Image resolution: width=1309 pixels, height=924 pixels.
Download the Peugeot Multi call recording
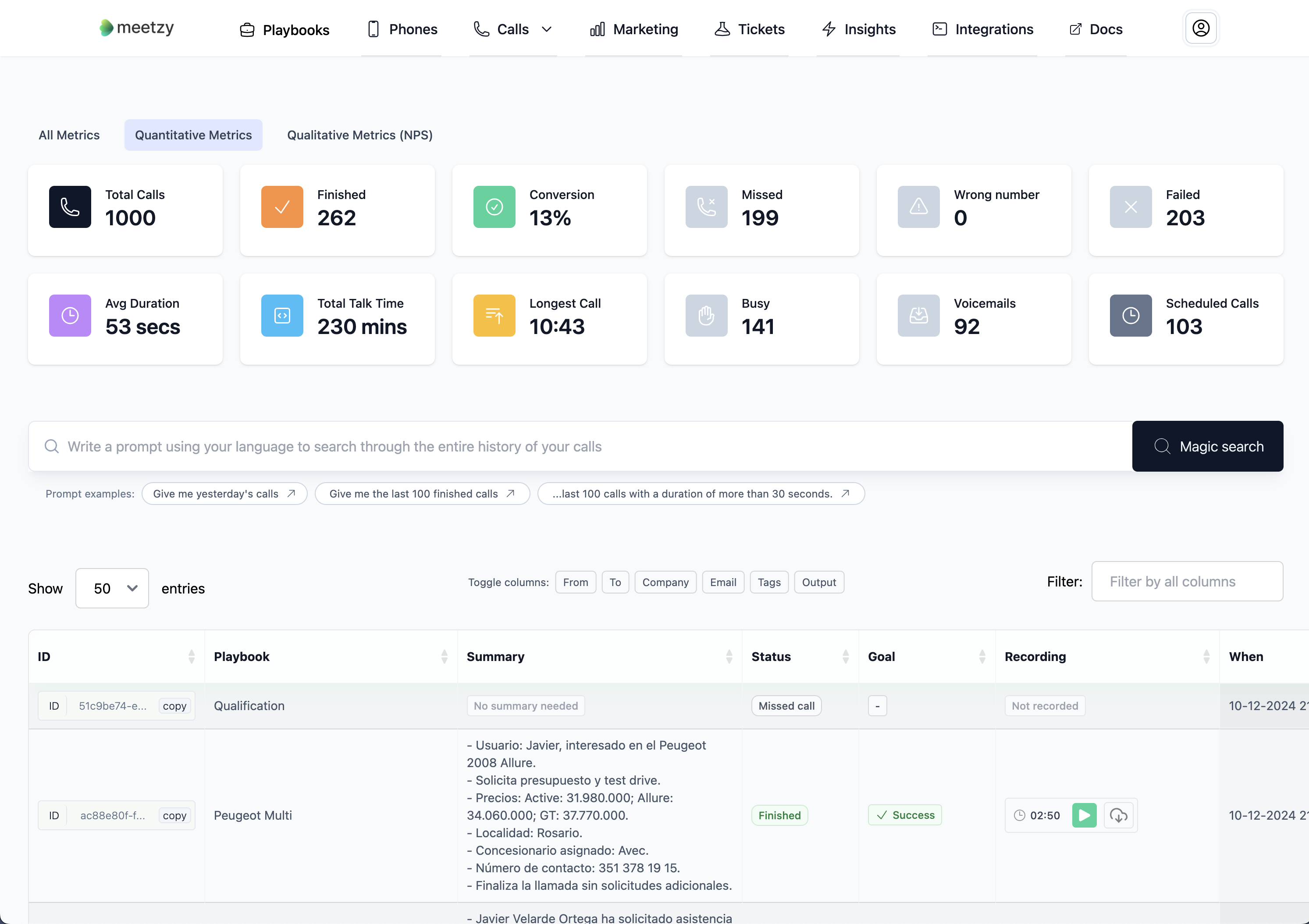[x=1119, y=815]
